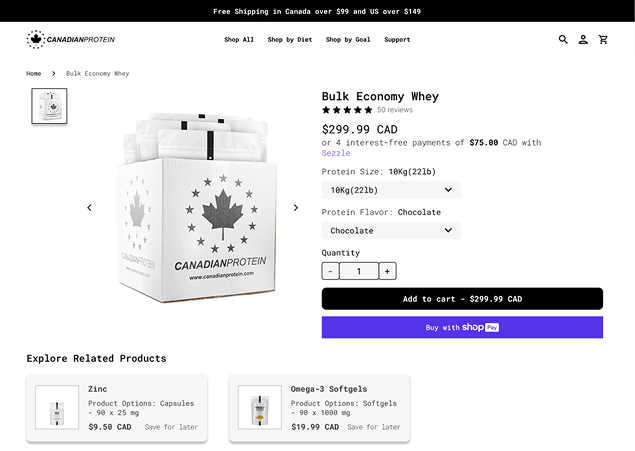Screen dimensions: 635x451
Task: Open the Shop by Goal menu
Action: [348, 40]
